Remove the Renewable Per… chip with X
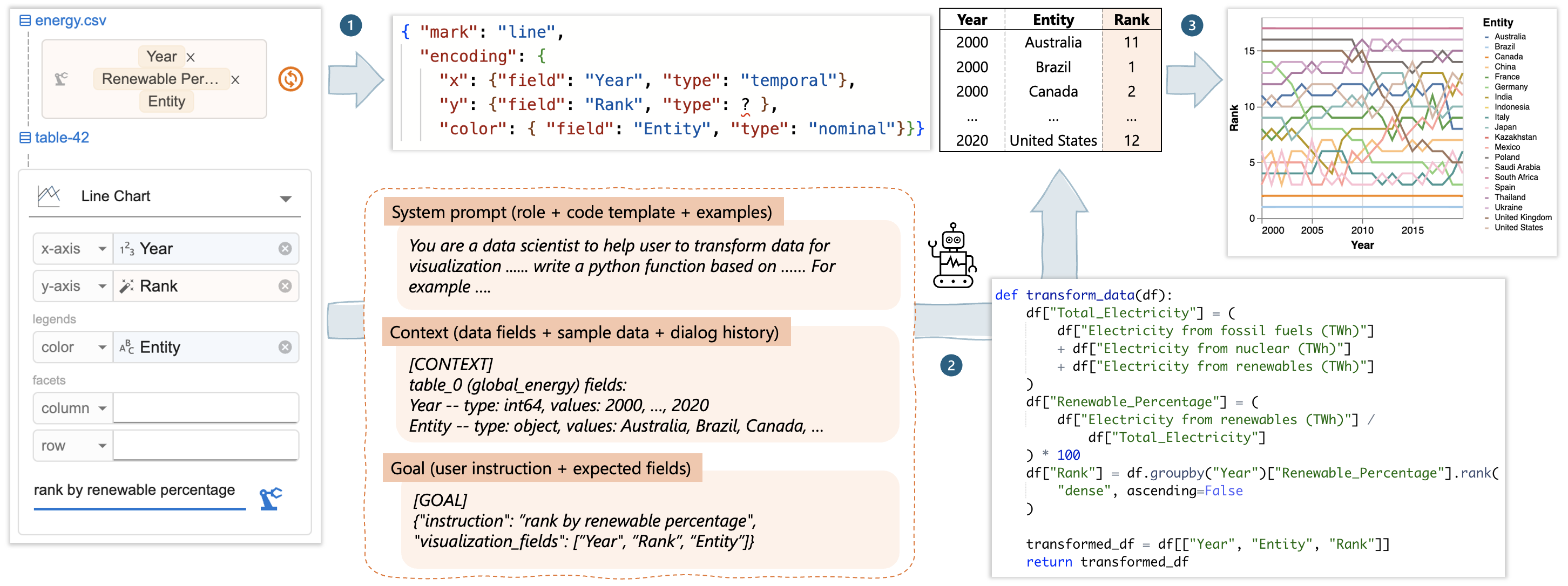The height and width of the screenshot is (586, 1568). [235, 80]
